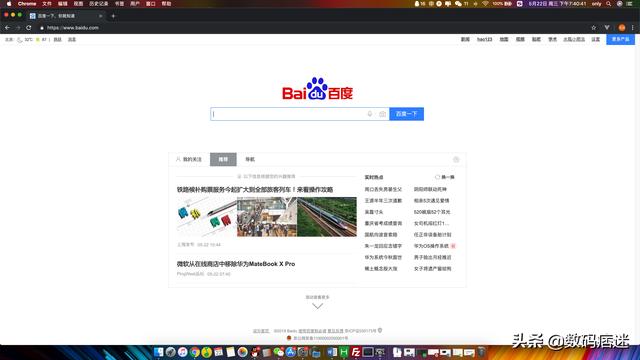Open the high-speed train thumbnail image

pos(327,217)
